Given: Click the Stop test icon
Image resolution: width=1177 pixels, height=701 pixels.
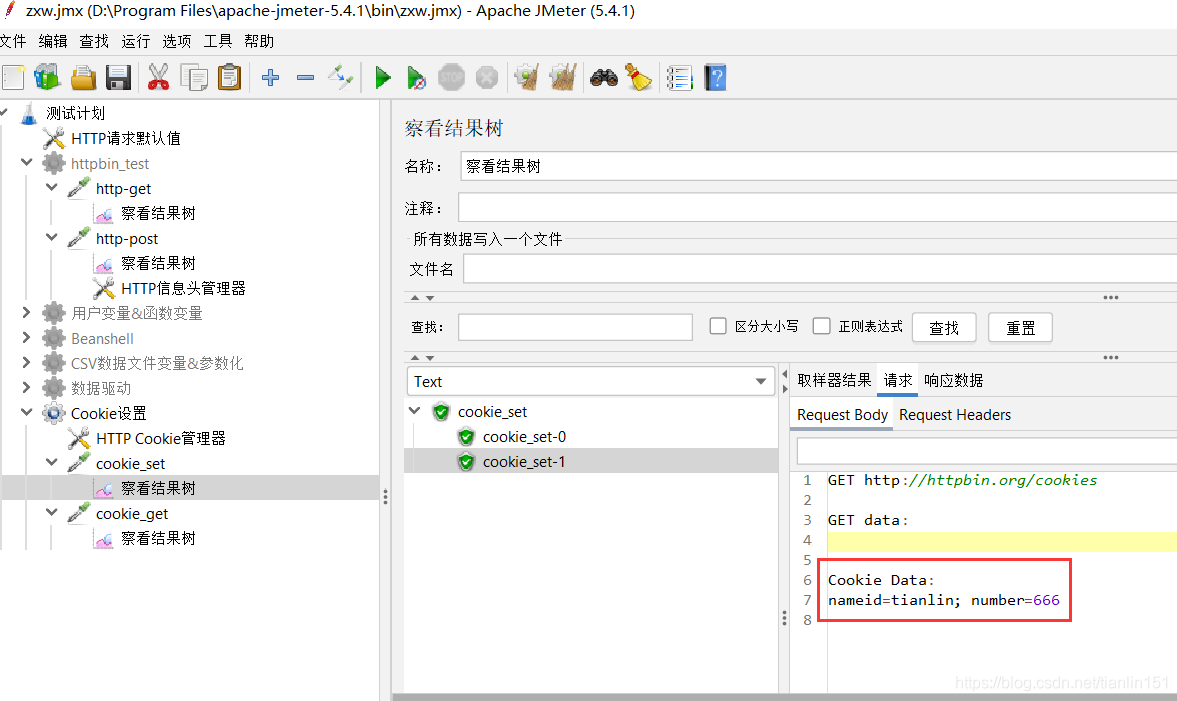Looking at the screenshot, I should [451, 77].
